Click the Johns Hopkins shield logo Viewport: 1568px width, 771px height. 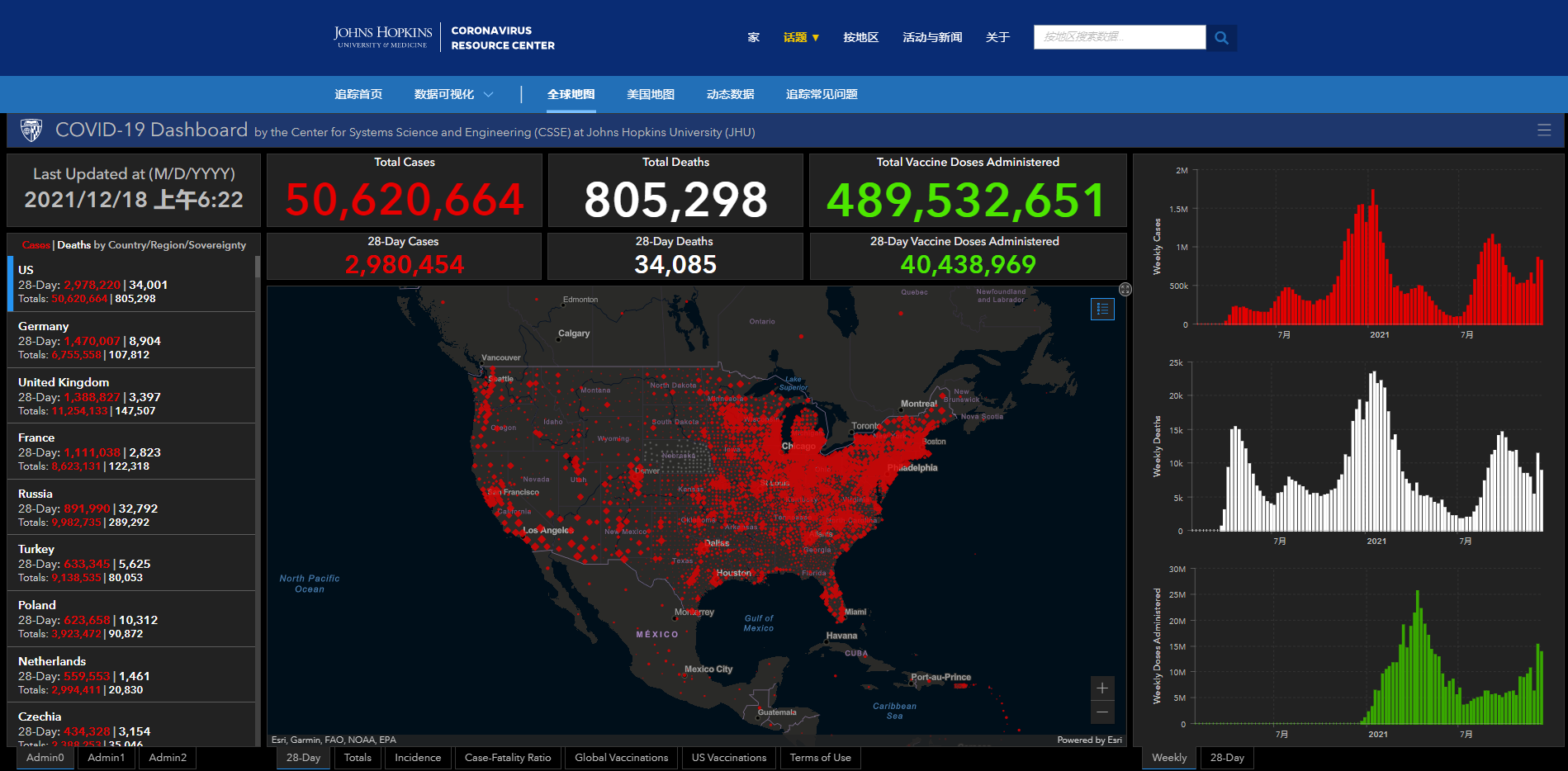pos(31,130)
